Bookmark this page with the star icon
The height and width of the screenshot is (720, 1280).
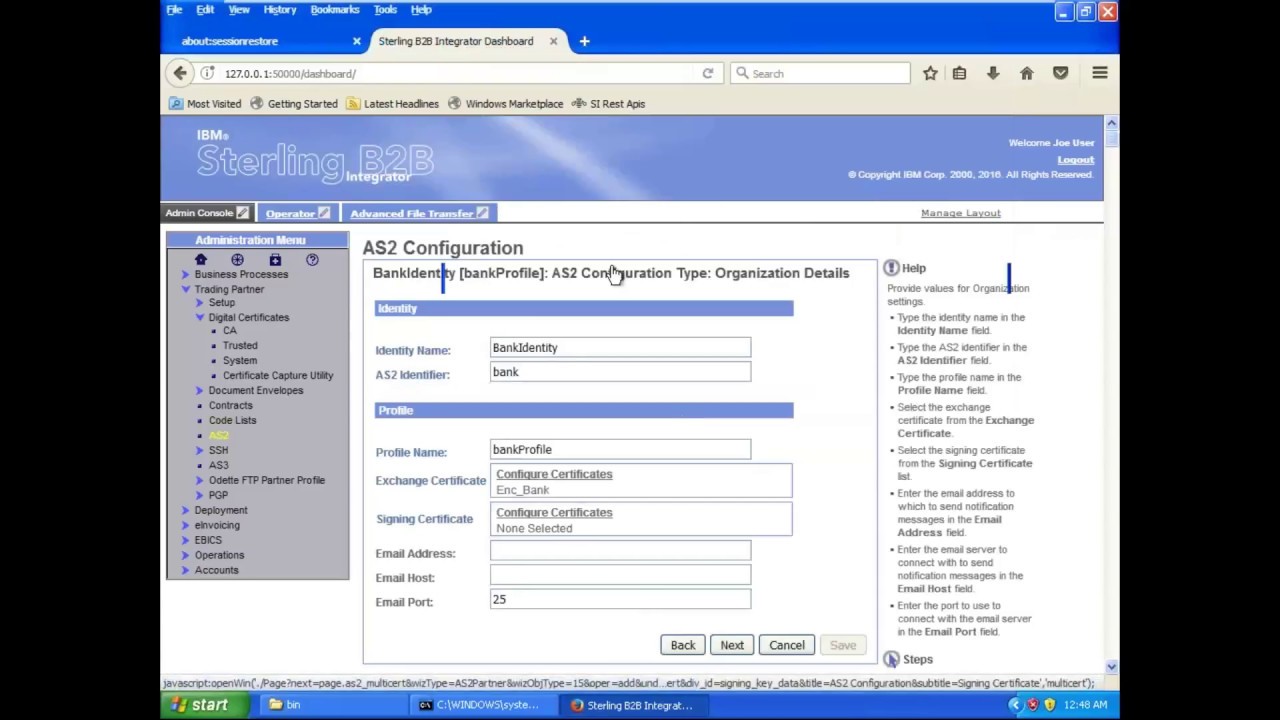(x=930, y=73)
